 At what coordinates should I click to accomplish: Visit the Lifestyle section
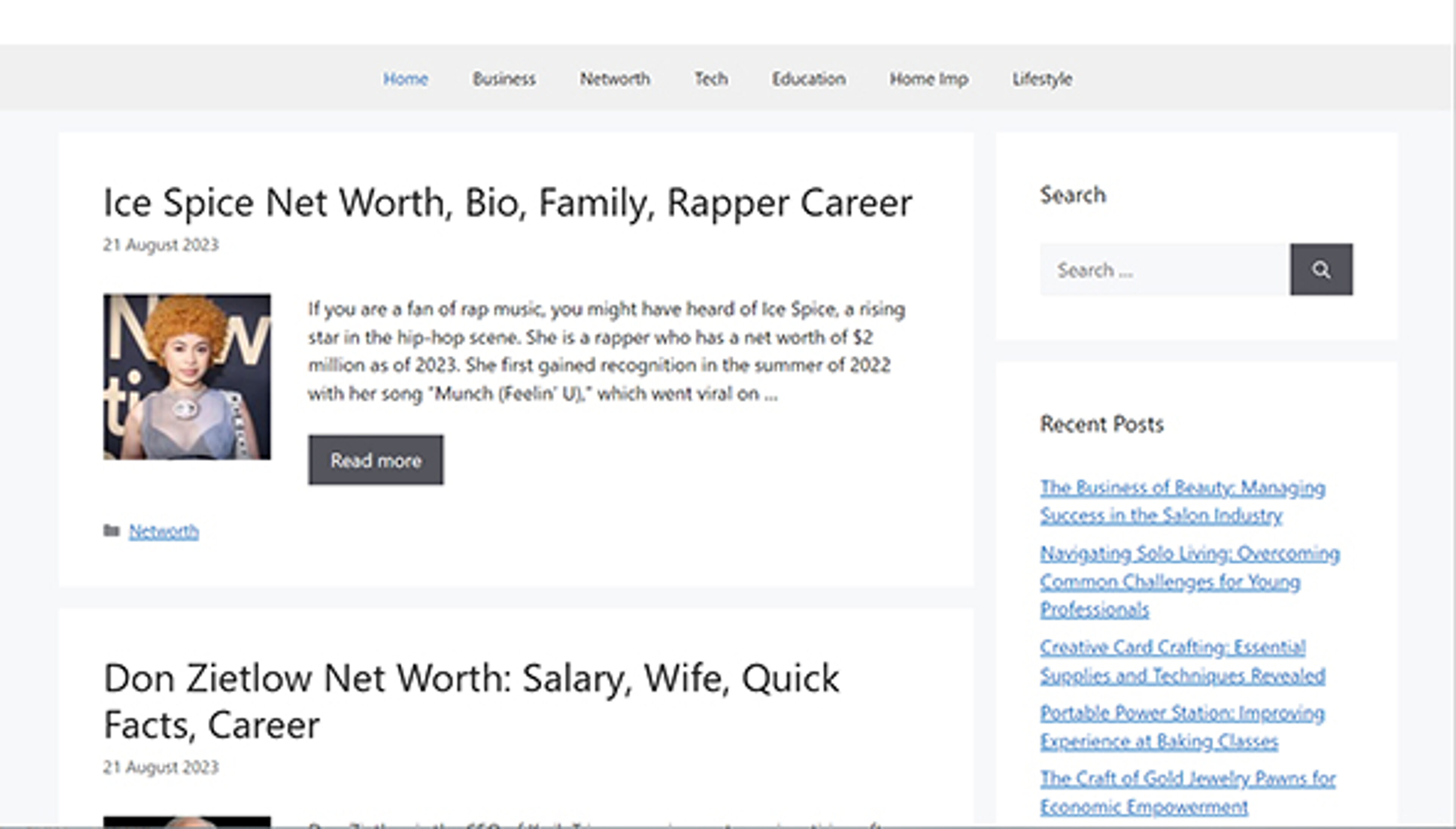[1042, 79]
